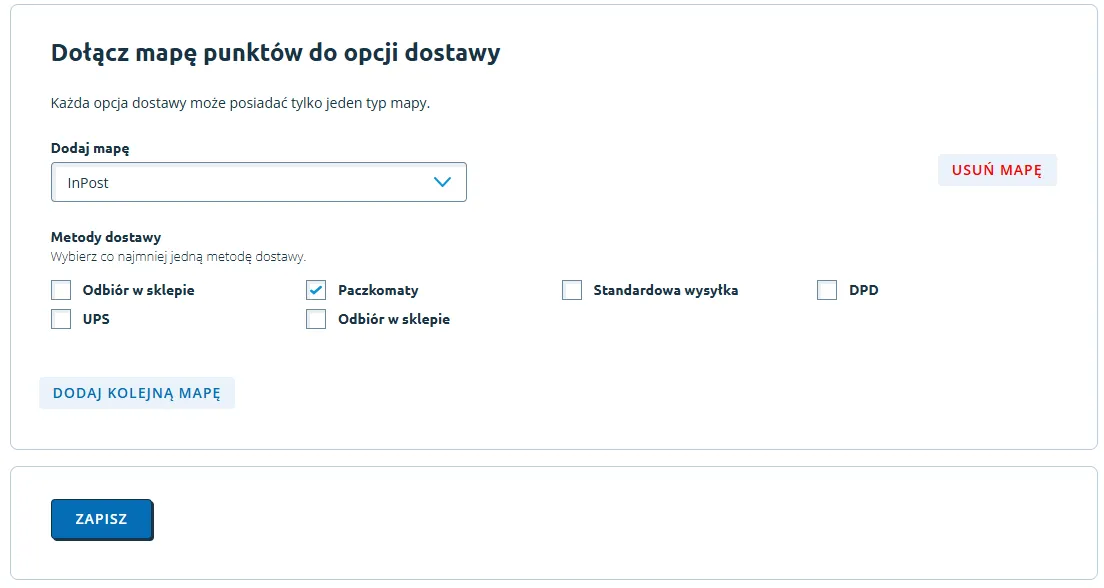Expand the map dropdown chevron arrow
Viewport: 1104px width, 588px height.
click(x=442, y=182)
